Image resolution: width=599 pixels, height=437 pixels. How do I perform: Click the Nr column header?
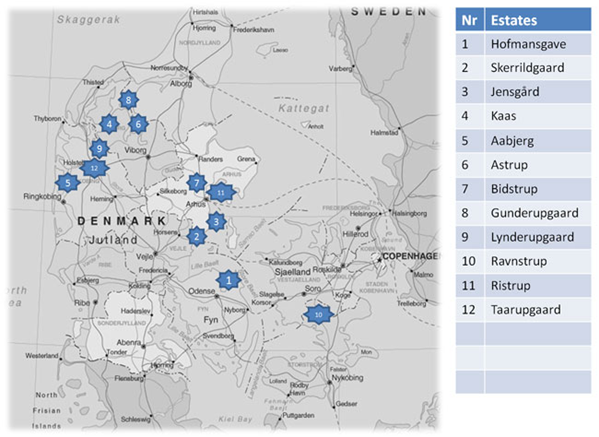469,19
